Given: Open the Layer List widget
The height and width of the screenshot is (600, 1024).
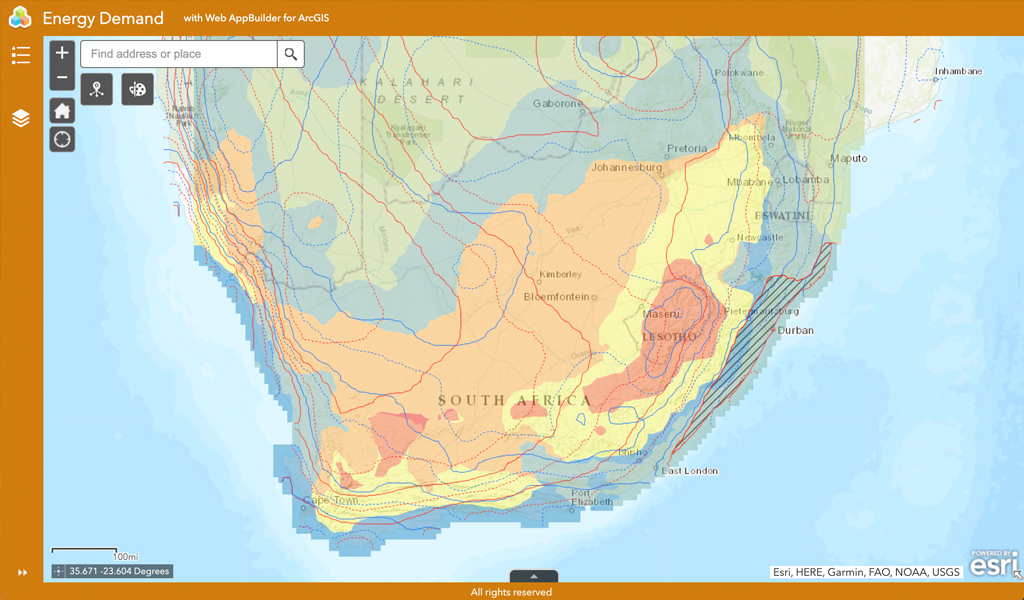Looking at the screenshot, I should [x=21, y=118].
